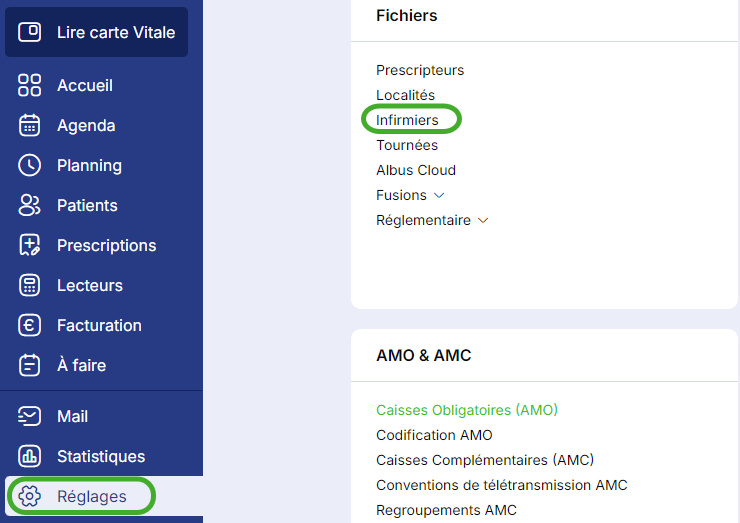Open Albus Cloud settings

click(x=416, y=170)
